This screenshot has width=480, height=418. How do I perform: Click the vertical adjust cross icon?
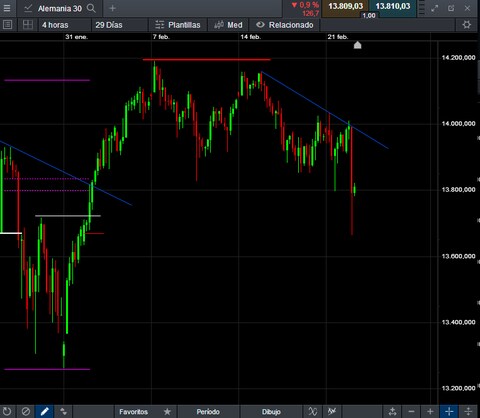(468, 411)
